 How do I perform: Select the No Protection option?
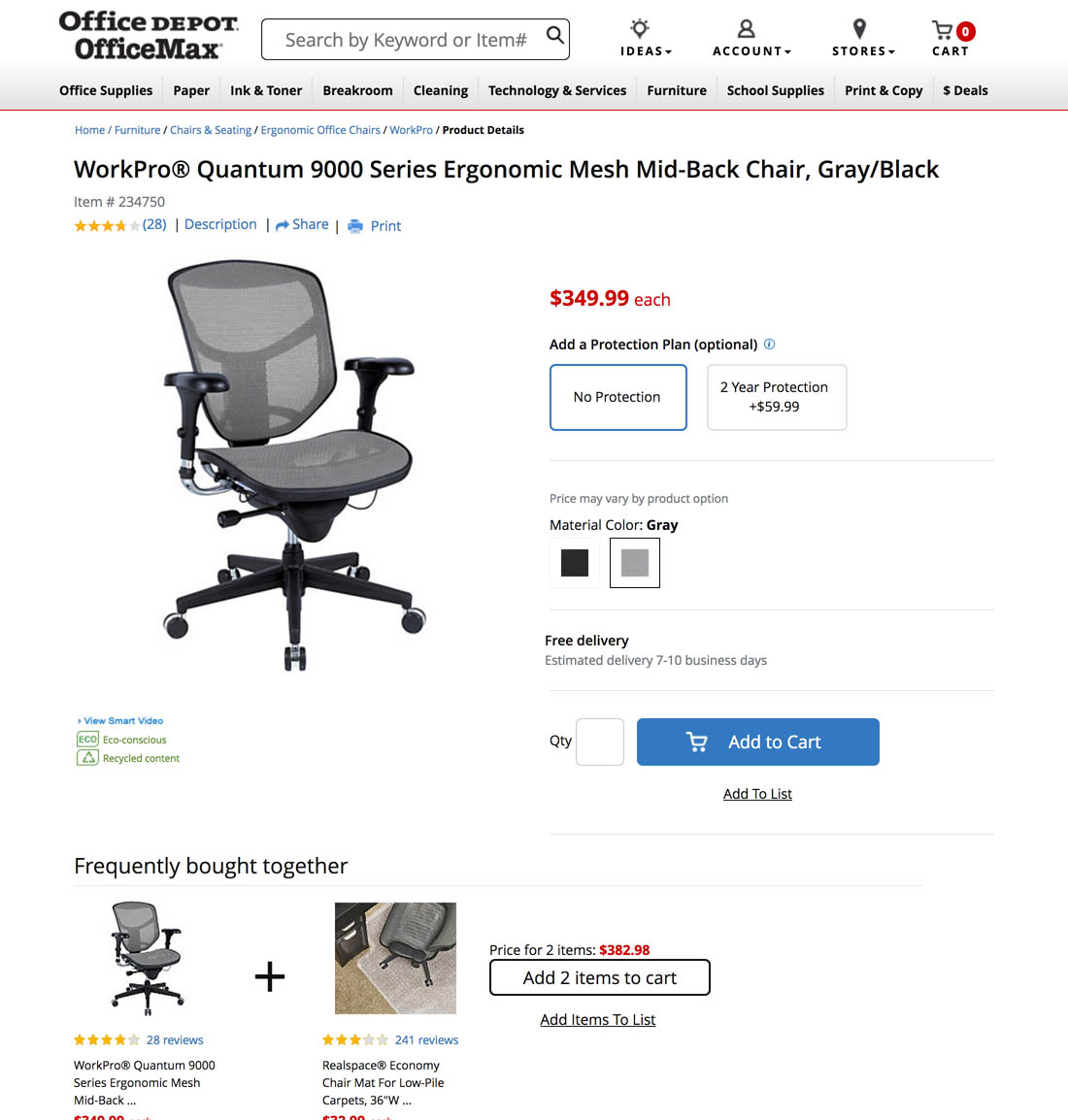pyautogui.click(x=617, y=397)
